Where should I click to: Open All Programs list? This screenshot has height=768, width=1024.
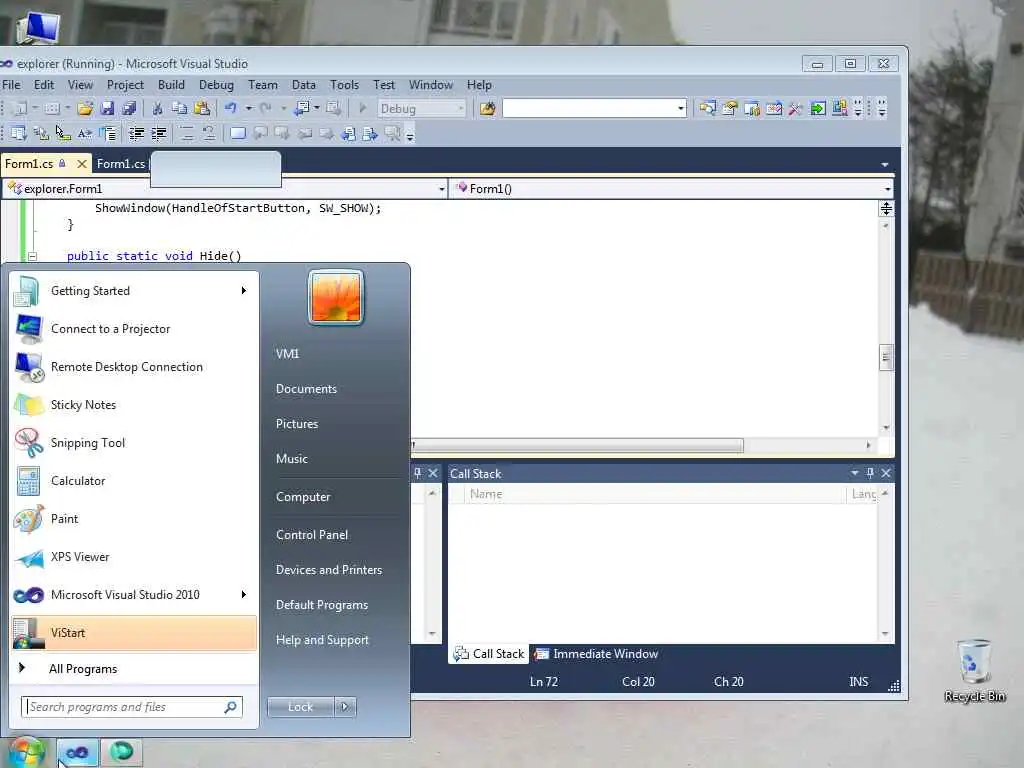click(83, 669)
